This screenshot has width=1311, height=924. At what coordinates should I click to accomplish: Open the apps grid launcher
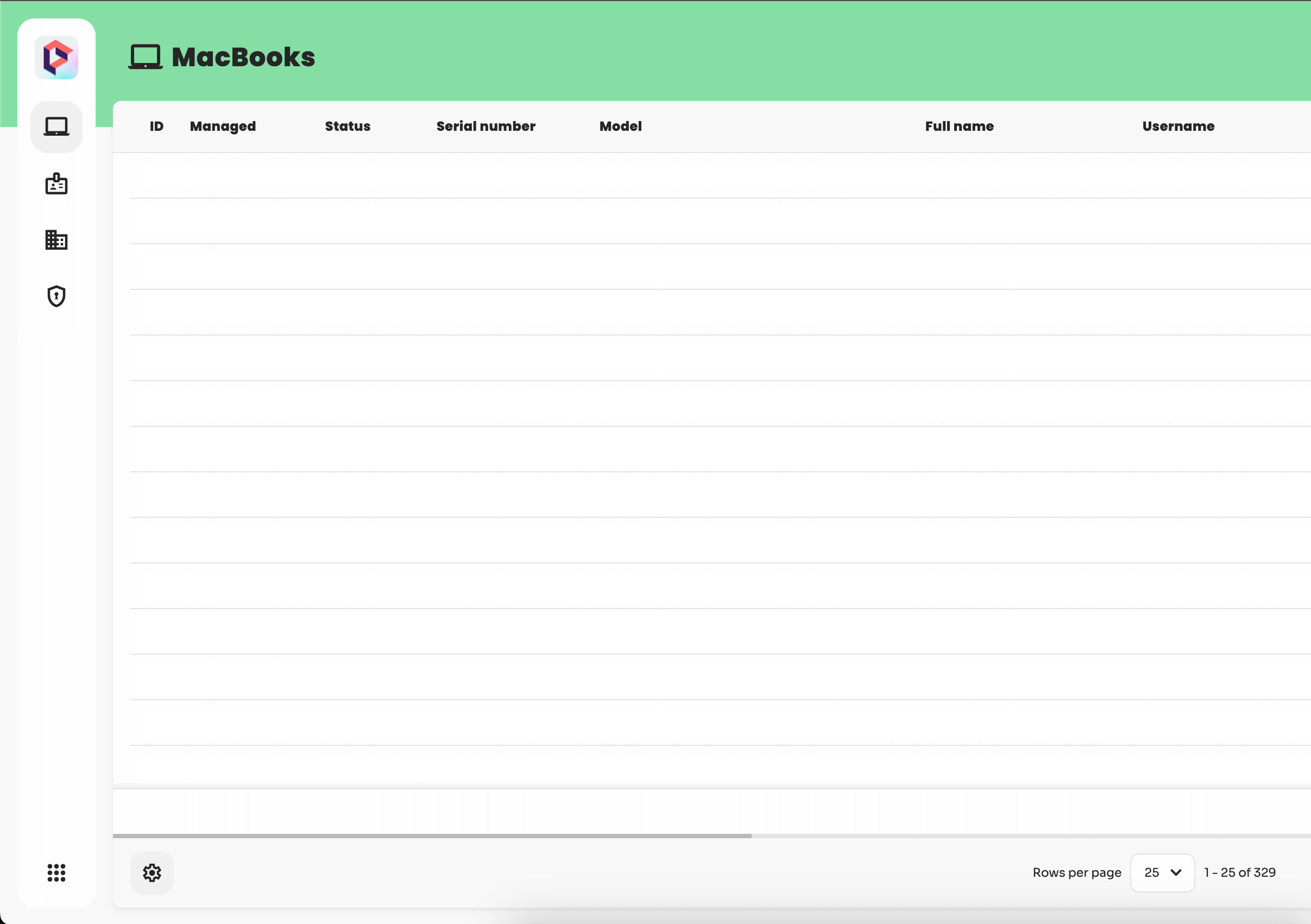(56, 872)
